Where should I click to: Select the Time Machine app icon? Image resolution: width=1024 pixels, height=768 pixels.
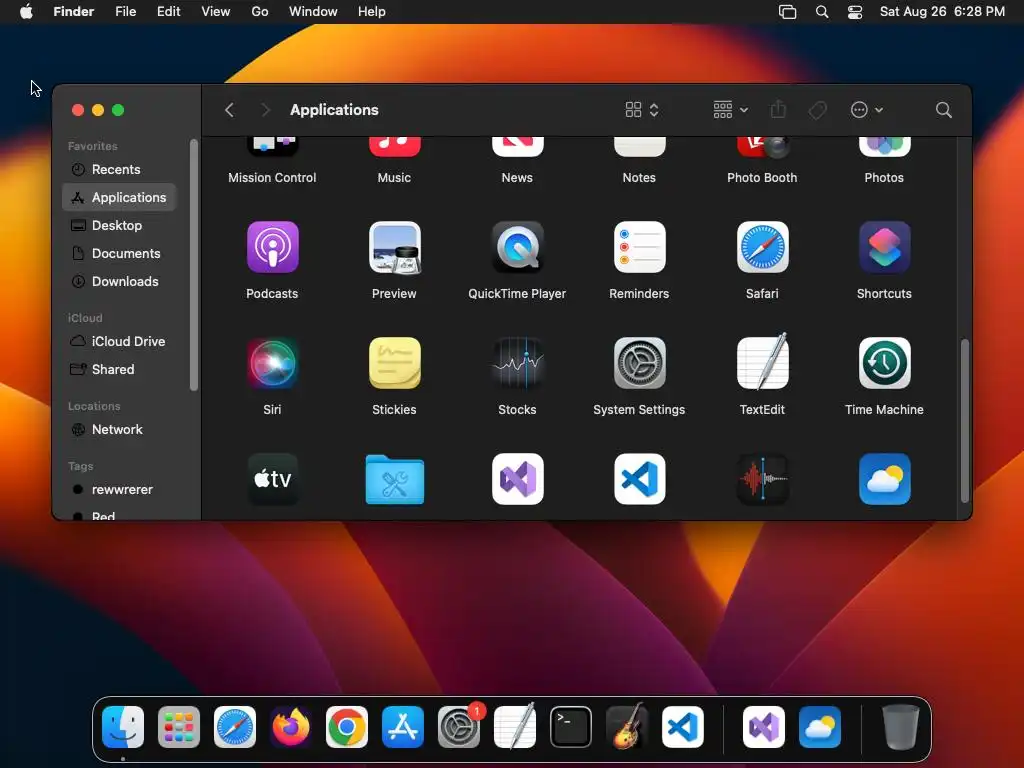point(884,363)
